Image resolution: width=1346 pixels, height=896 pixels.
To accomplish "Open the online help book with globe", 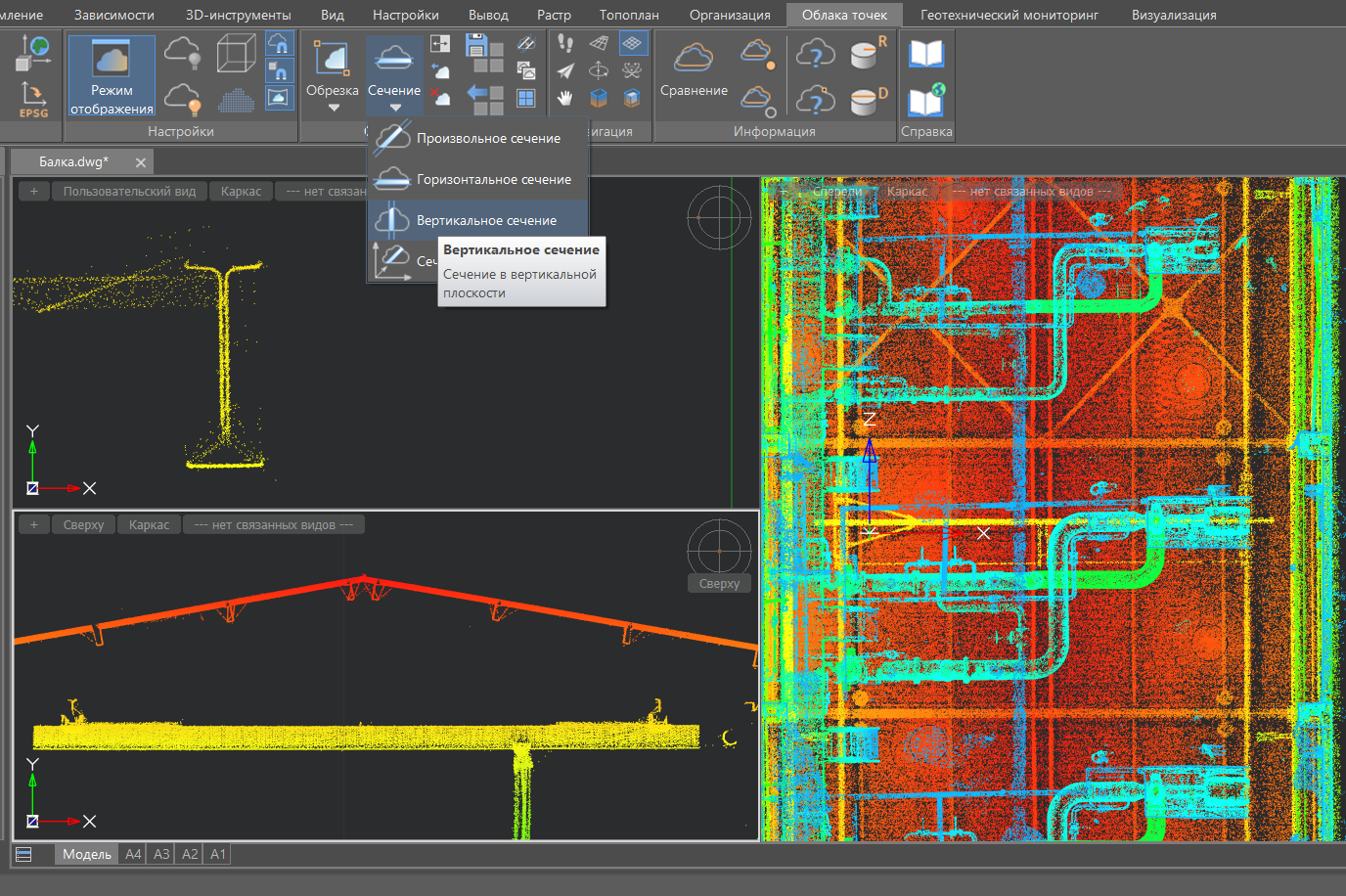I will pos(925,101).
